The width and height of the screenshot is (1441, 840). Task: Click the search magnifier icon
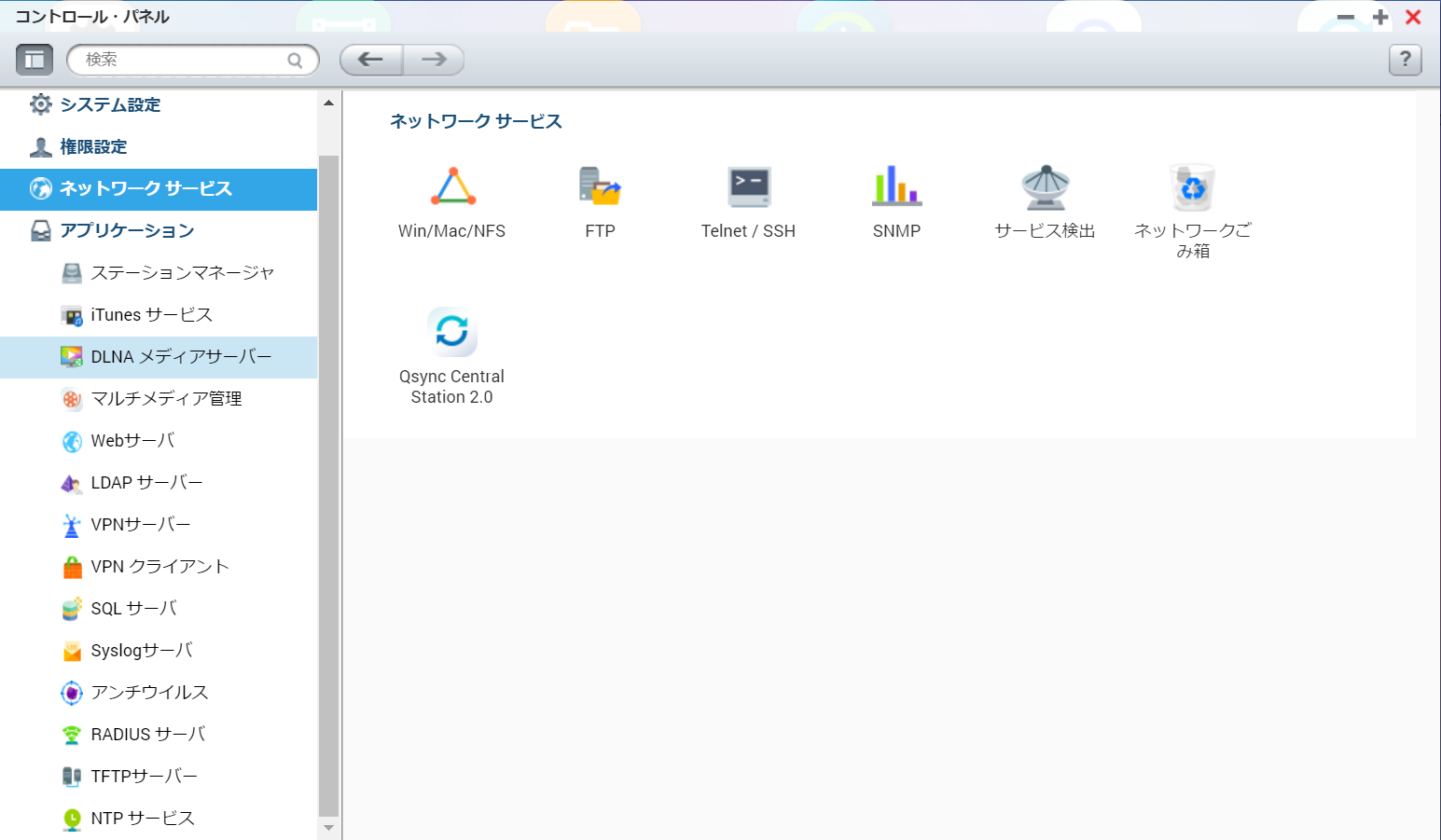[x=295, y=61]
